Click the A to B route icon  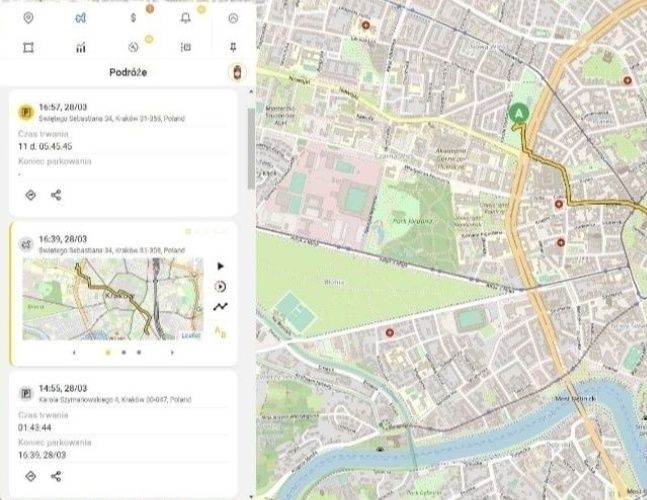(x=220, y=332)
